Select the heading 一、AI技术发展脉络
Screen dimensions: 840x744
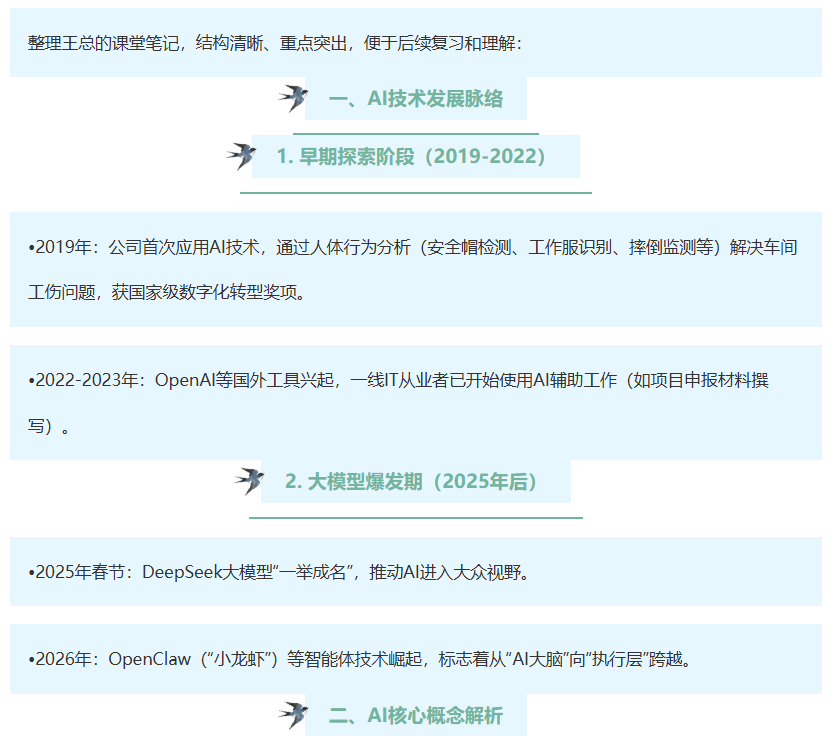415,99
